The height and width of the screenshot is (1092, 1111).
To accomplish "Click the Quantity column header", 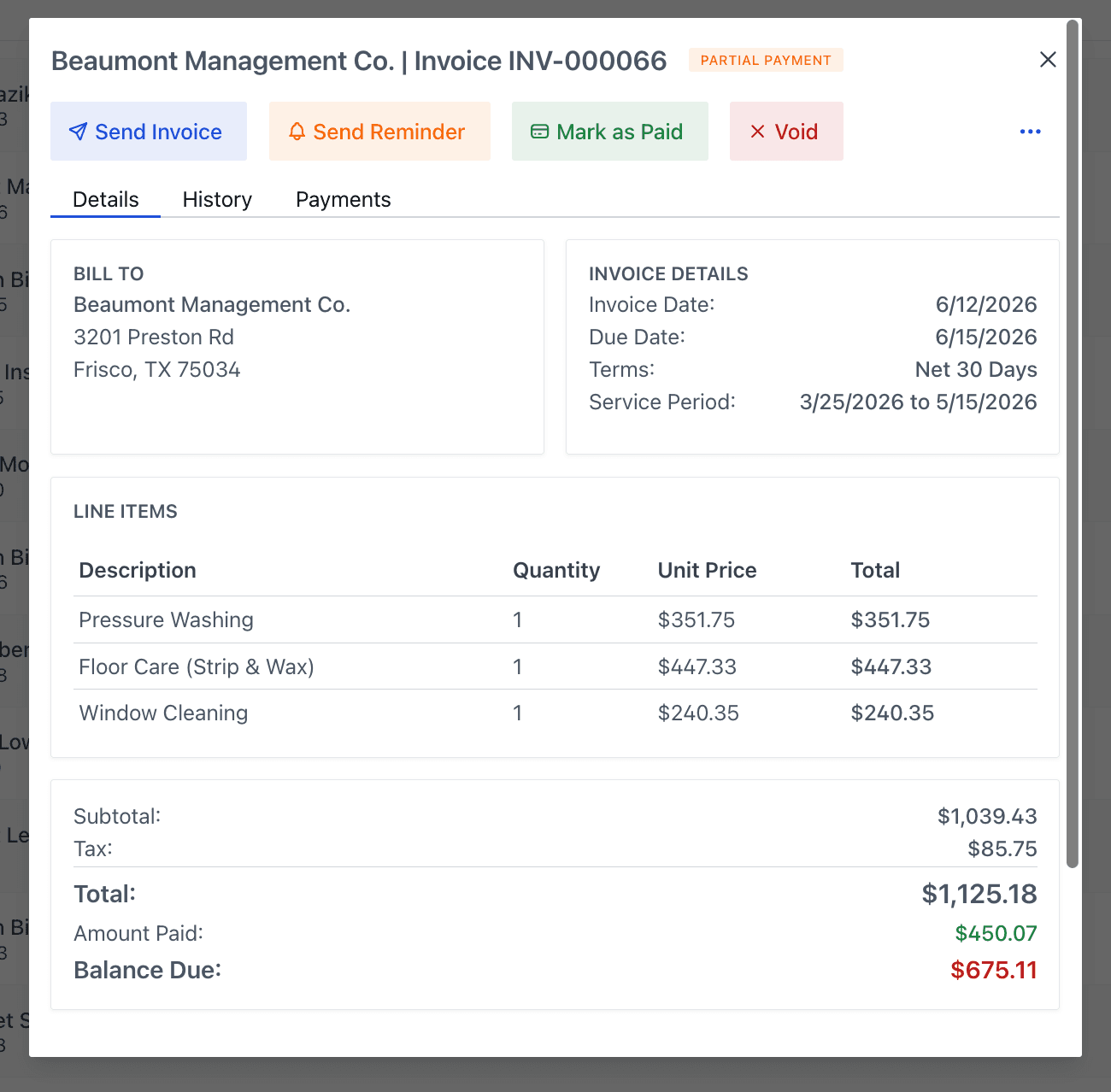I will (x=556, y=570).
